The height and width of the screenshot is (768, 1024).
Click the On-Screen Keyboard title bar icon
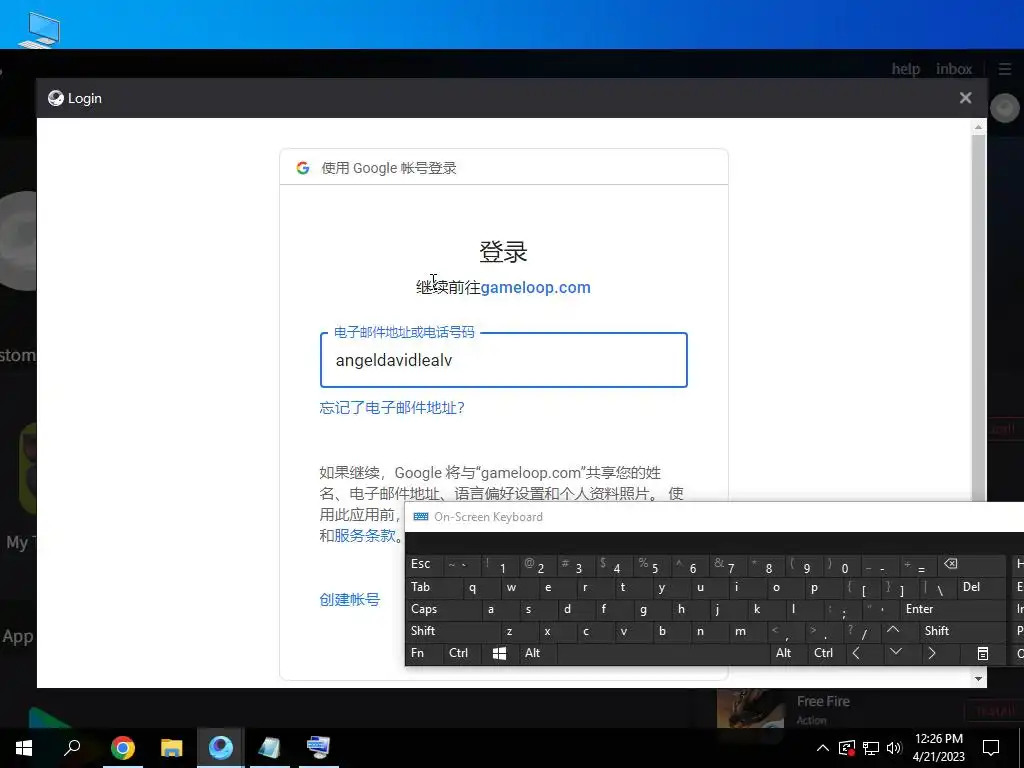point(421,517)
